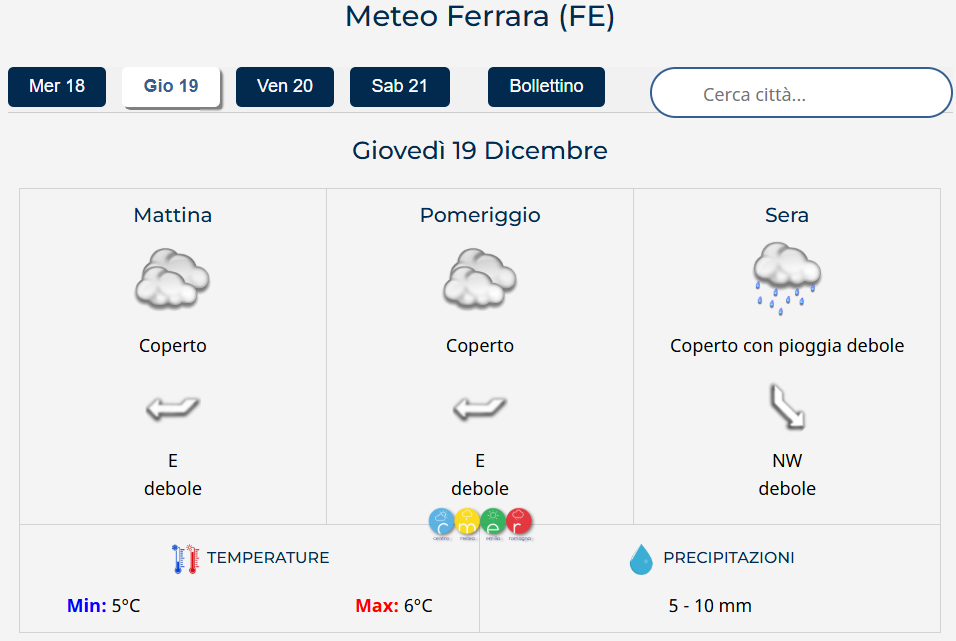Click the morning overcast cloud icon
Viewport: 956px width, 641px height.
click(172, 279)
